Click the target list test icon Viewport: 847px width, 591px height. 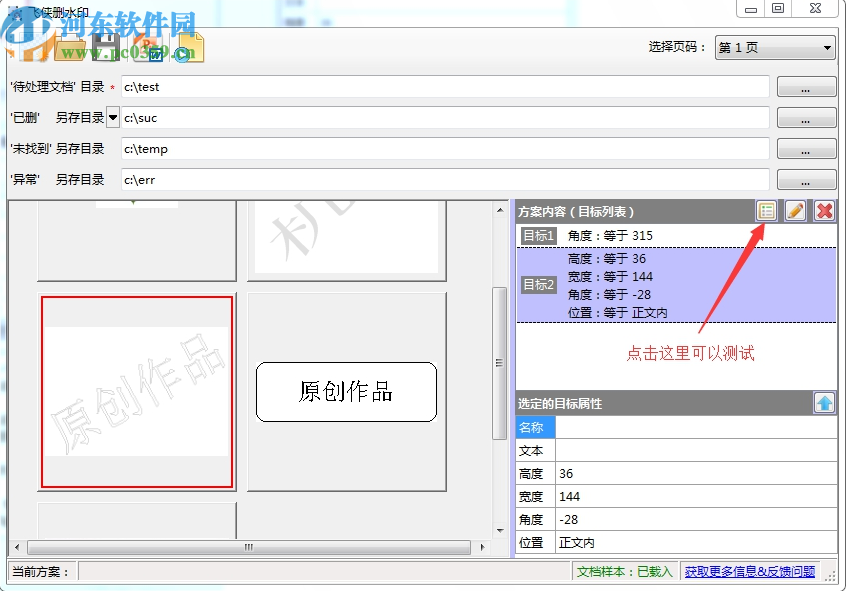(767, 211)
